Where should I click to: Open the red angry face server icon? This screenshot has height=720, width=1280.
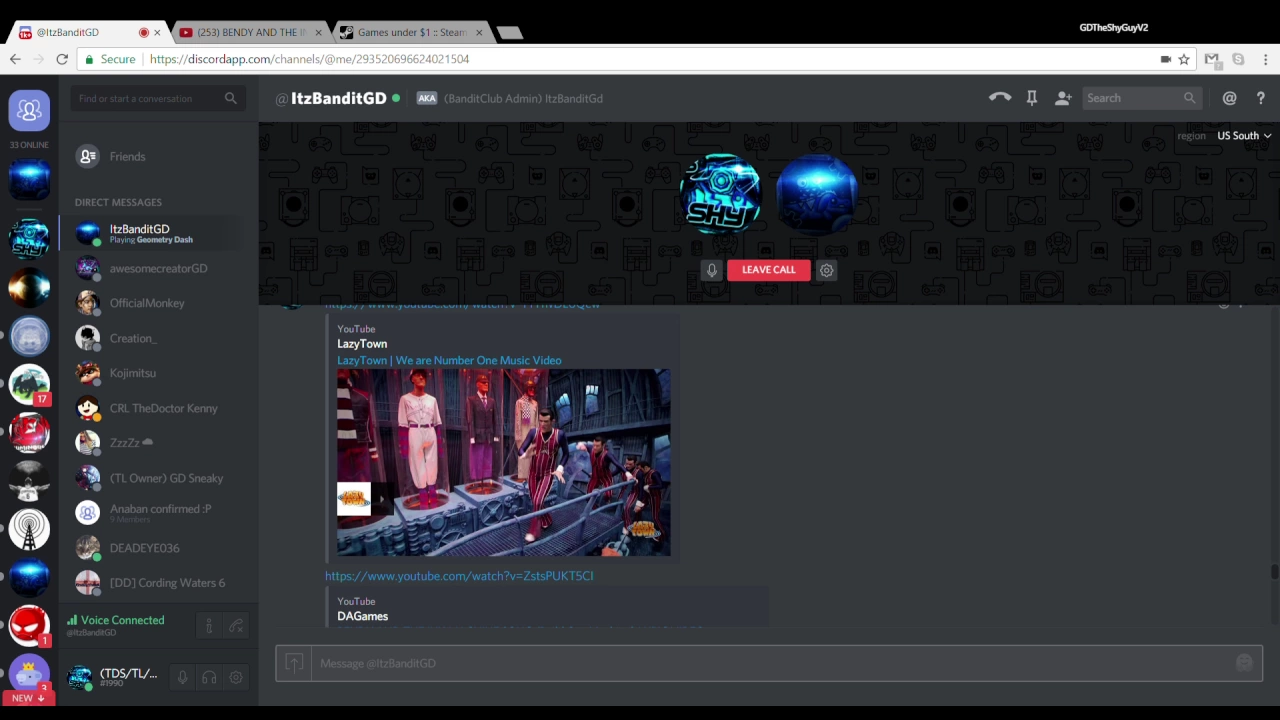pyautogui.click(x=29, y=626)
